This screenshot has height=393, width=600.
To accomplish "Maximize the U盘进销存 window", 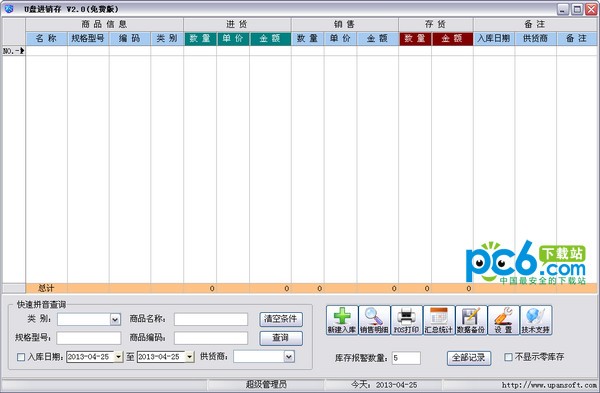I will (x=577, y=9).
